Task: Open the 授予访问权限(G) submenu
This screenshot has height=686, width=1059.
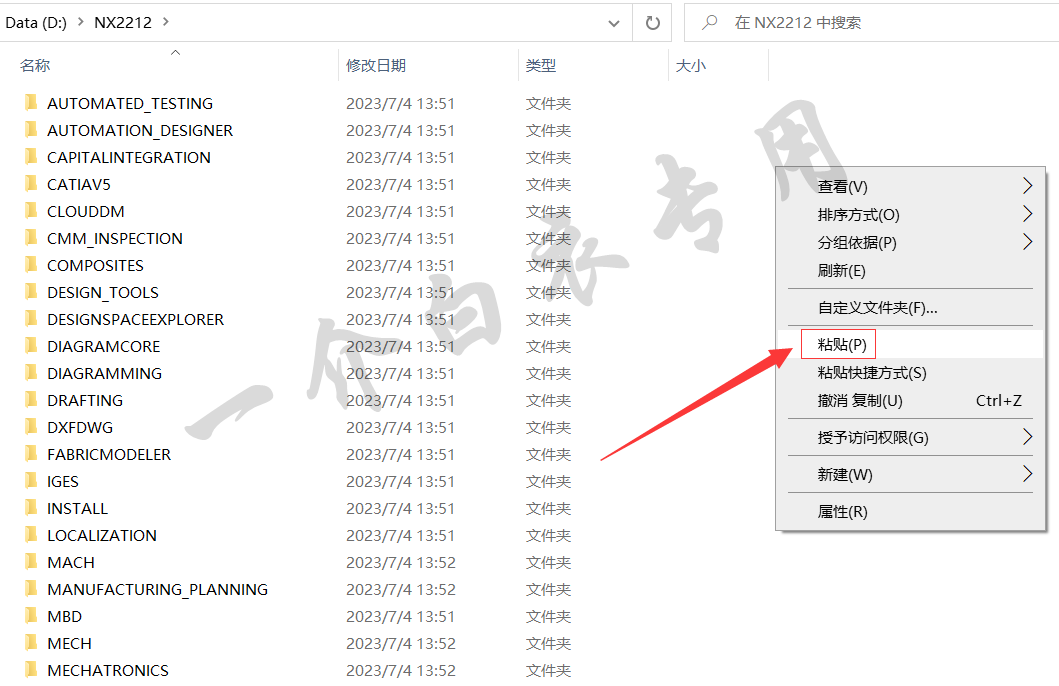Action: click(910, 438)
